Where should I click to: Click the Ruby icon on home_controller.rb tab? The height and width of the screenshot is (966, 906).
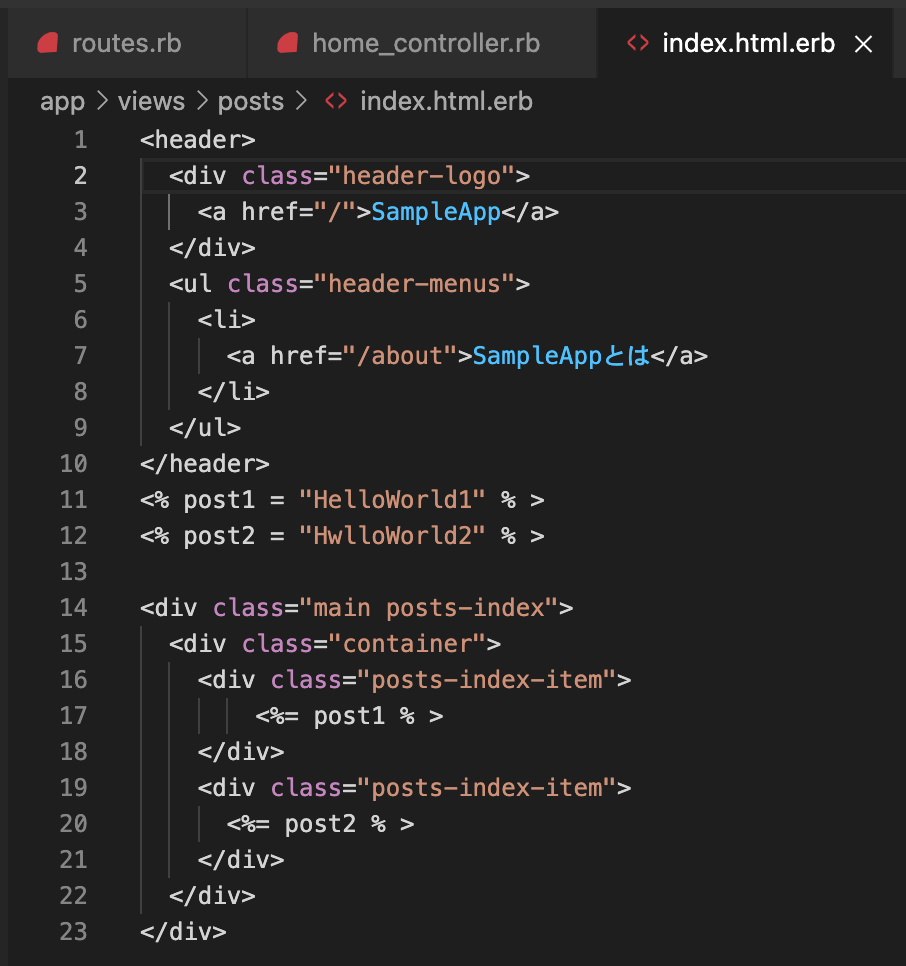(x=288, y=43)
